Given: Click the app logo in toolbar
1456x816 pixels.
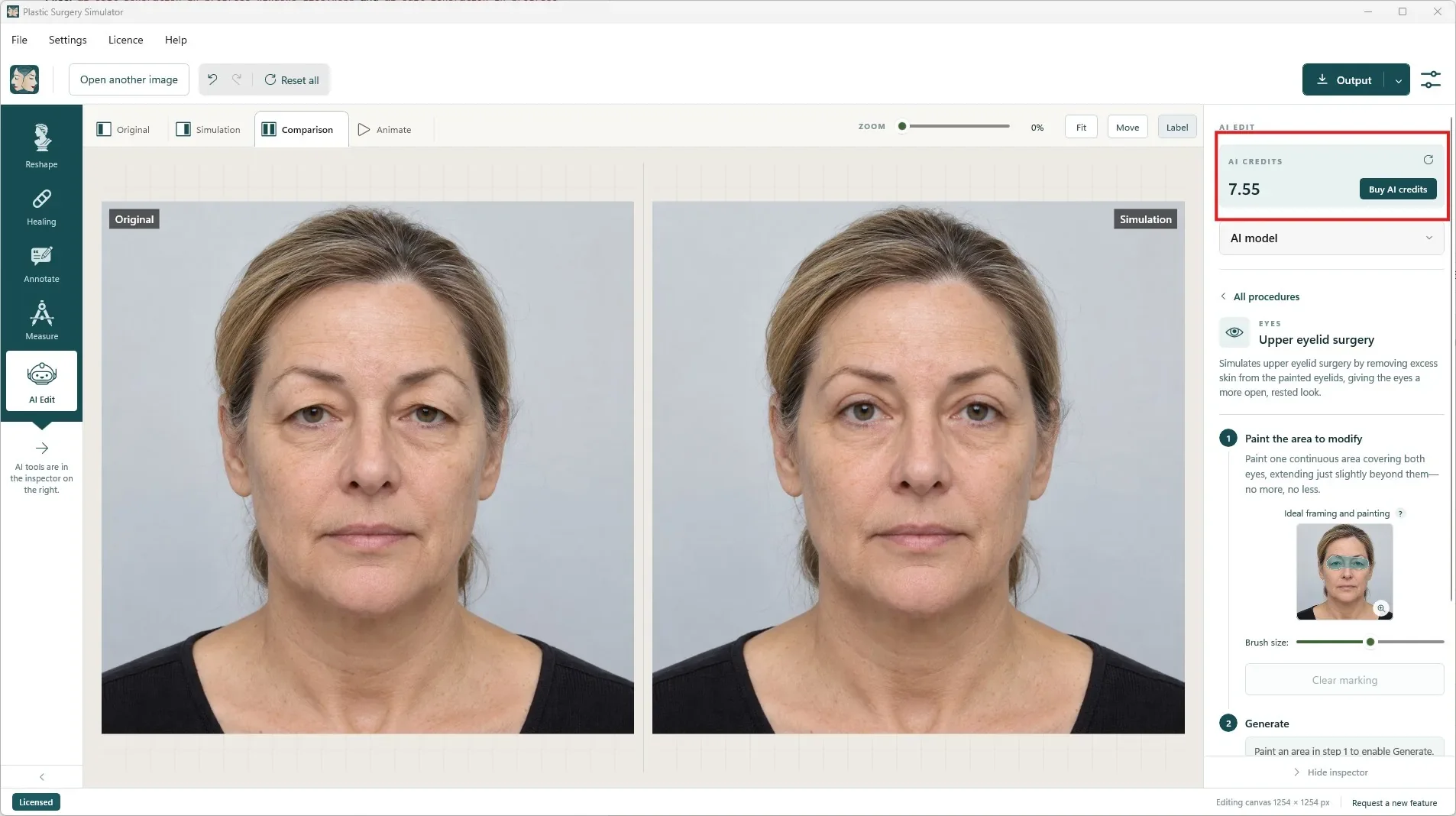Looking at the screenshot, I should point(24,79).
